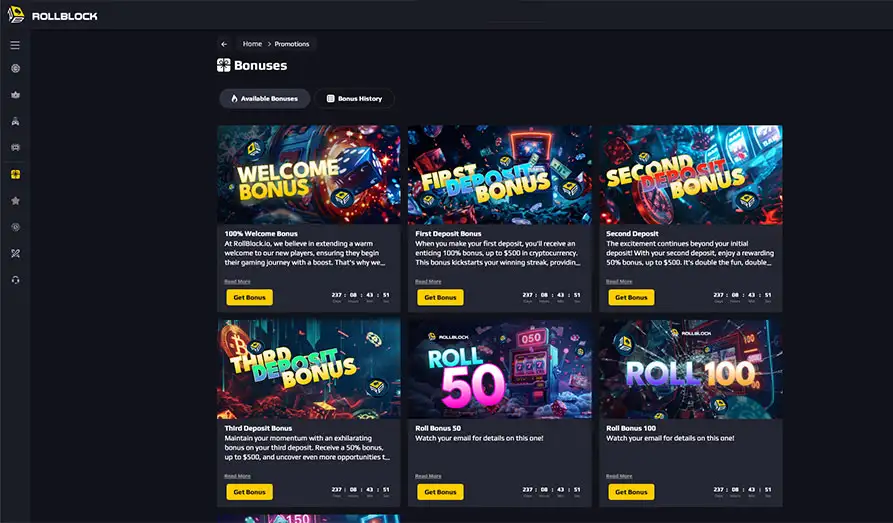Screen dimensions: 893x523
Task: Expand Read More under Roll Bonus 50
Action: 428,476
